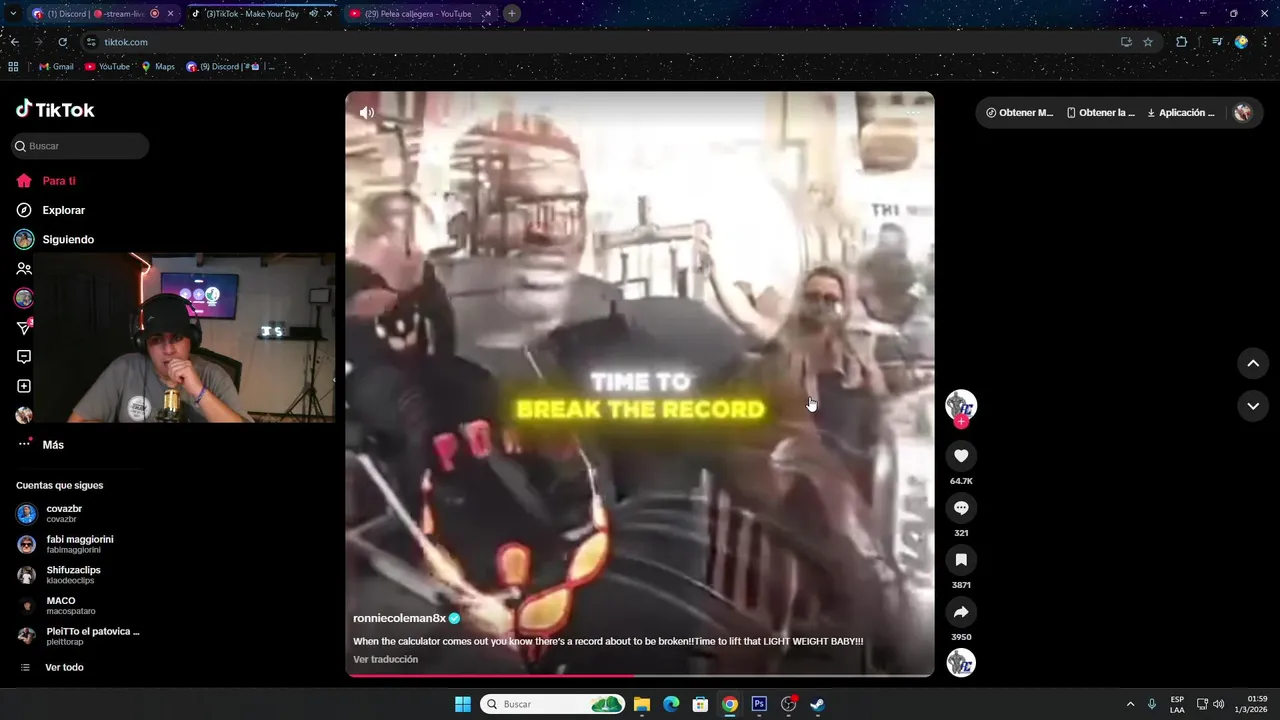Click the TikTok logo
Image resolution: width=1280 pixels, height=720 pixels.
point(55,109)
